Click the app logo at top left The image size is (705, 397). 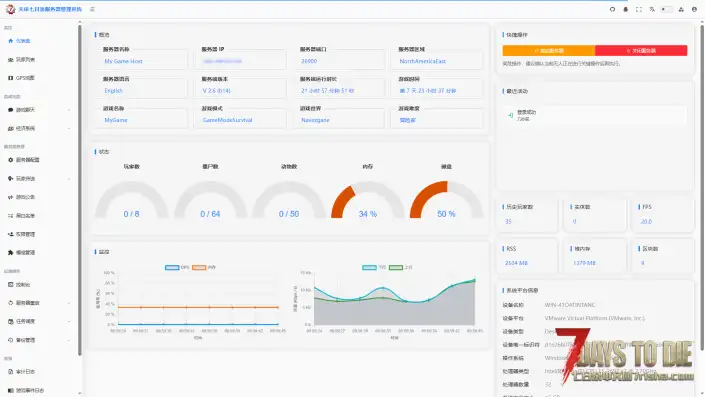point(10,9)
